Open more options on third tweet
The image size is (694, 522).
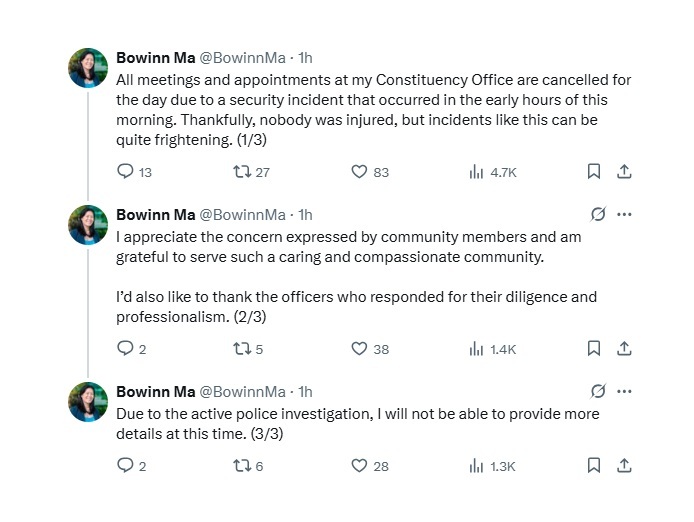point(624,391)
